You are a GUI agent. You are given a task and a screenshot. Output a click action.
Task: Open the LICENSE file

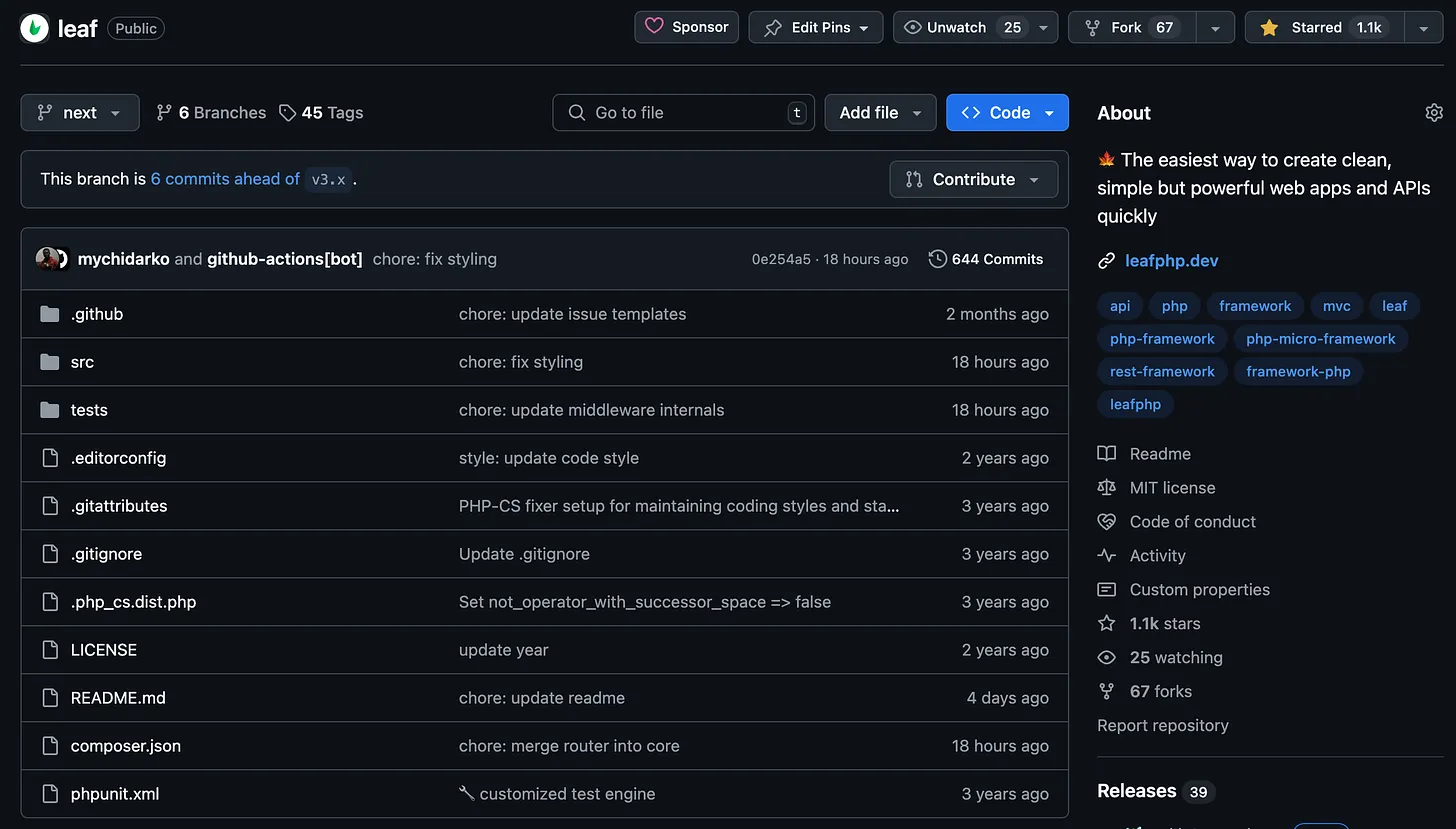coord(104,650)
